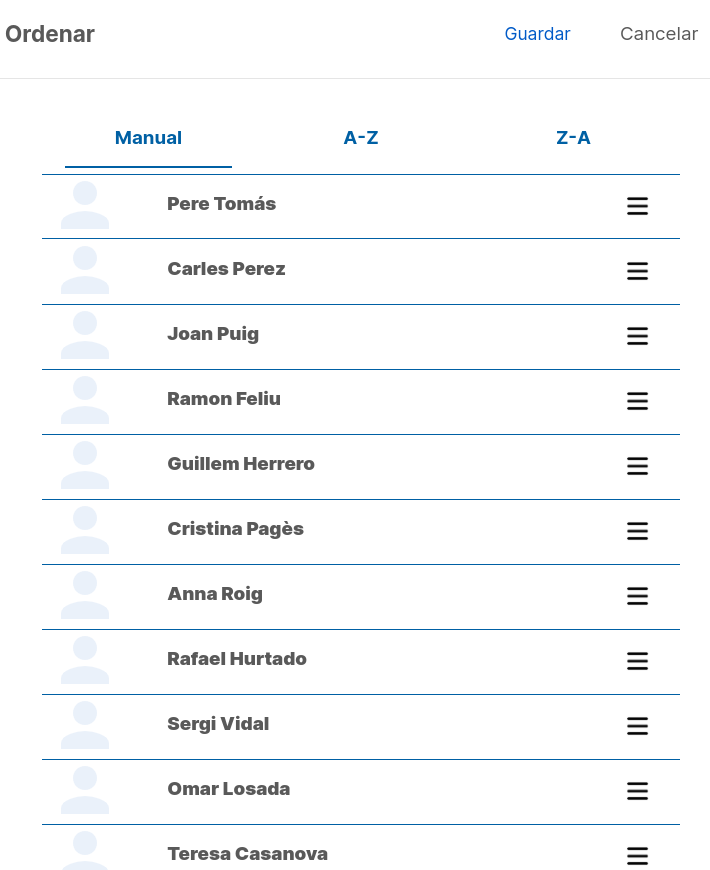
Task: Select the hamburger handle beside Joan Puig
Action: tap(637, 336)
